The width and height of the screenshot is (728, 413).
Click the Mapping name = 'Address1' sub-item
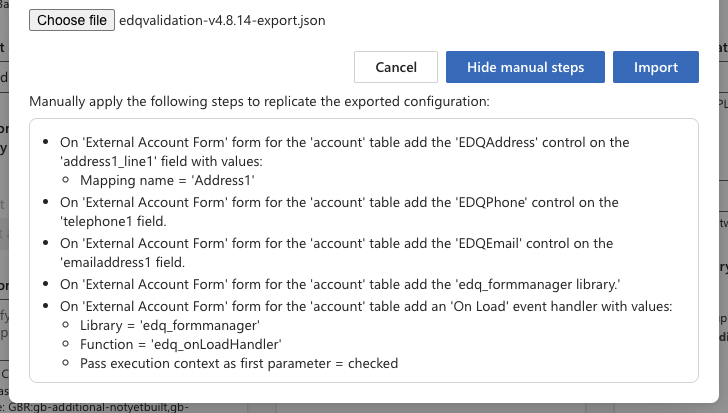tap(168, 180)
